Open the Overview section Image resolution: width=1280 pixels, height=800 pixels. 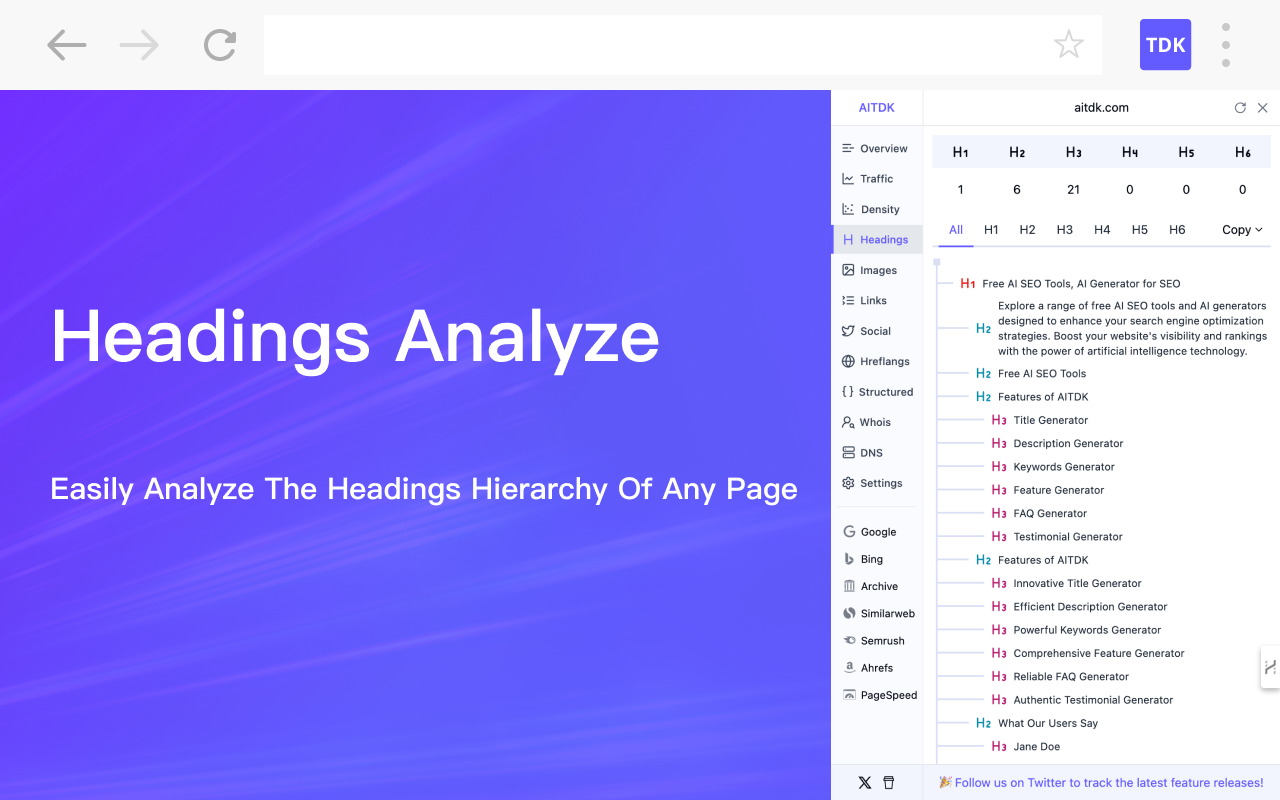pyautogui.click(x=876, y=148)
